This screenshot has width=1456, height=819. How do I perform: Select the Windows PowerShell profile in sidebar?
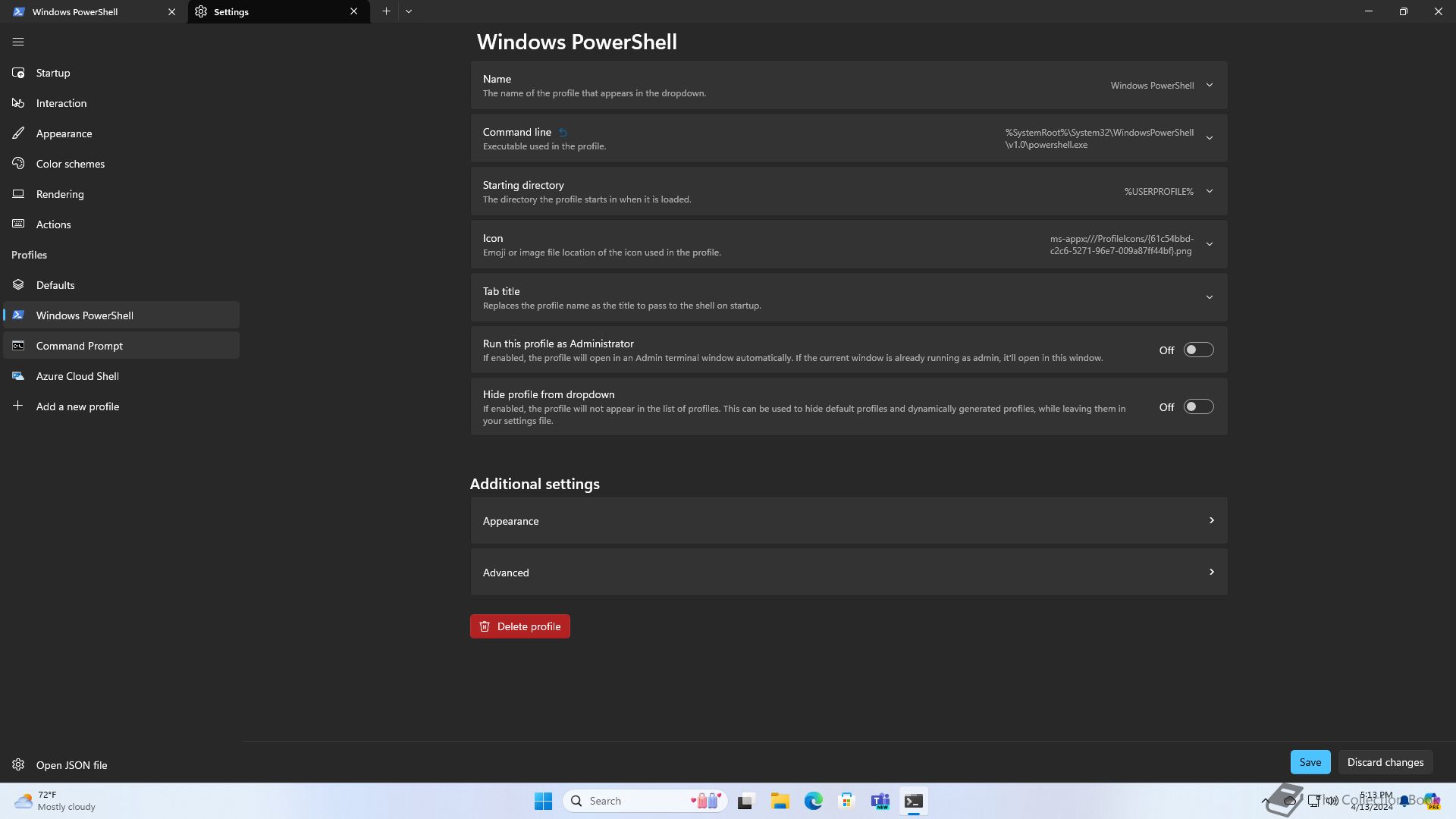[121, 315]
